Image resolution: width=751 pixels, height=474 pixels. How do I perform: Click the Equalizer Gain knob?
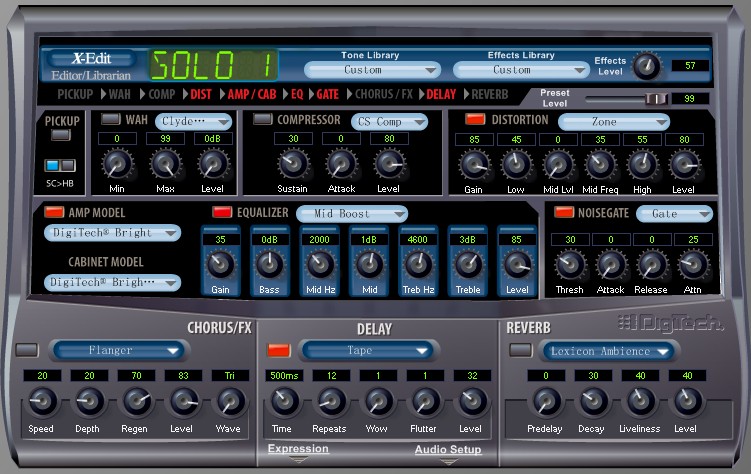220,265
